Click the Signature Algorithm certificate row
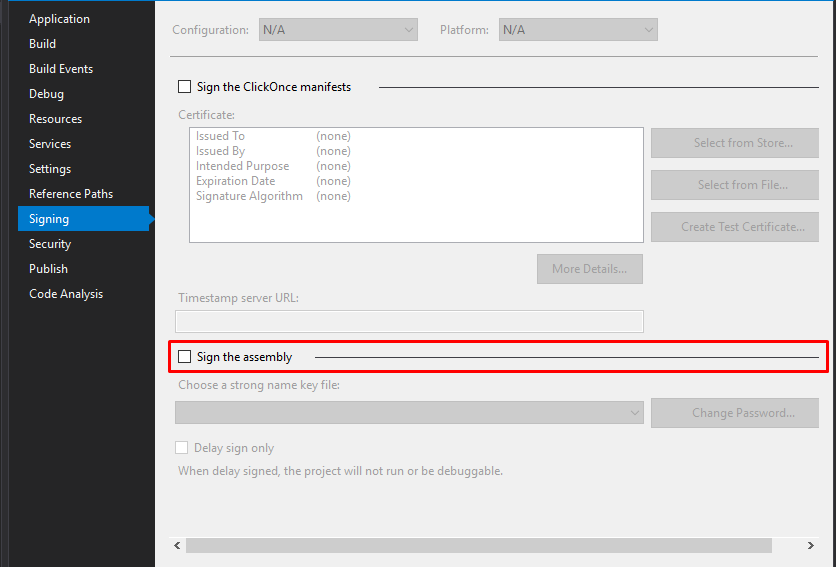Viewport: 836px width, 567px height. 273,196
